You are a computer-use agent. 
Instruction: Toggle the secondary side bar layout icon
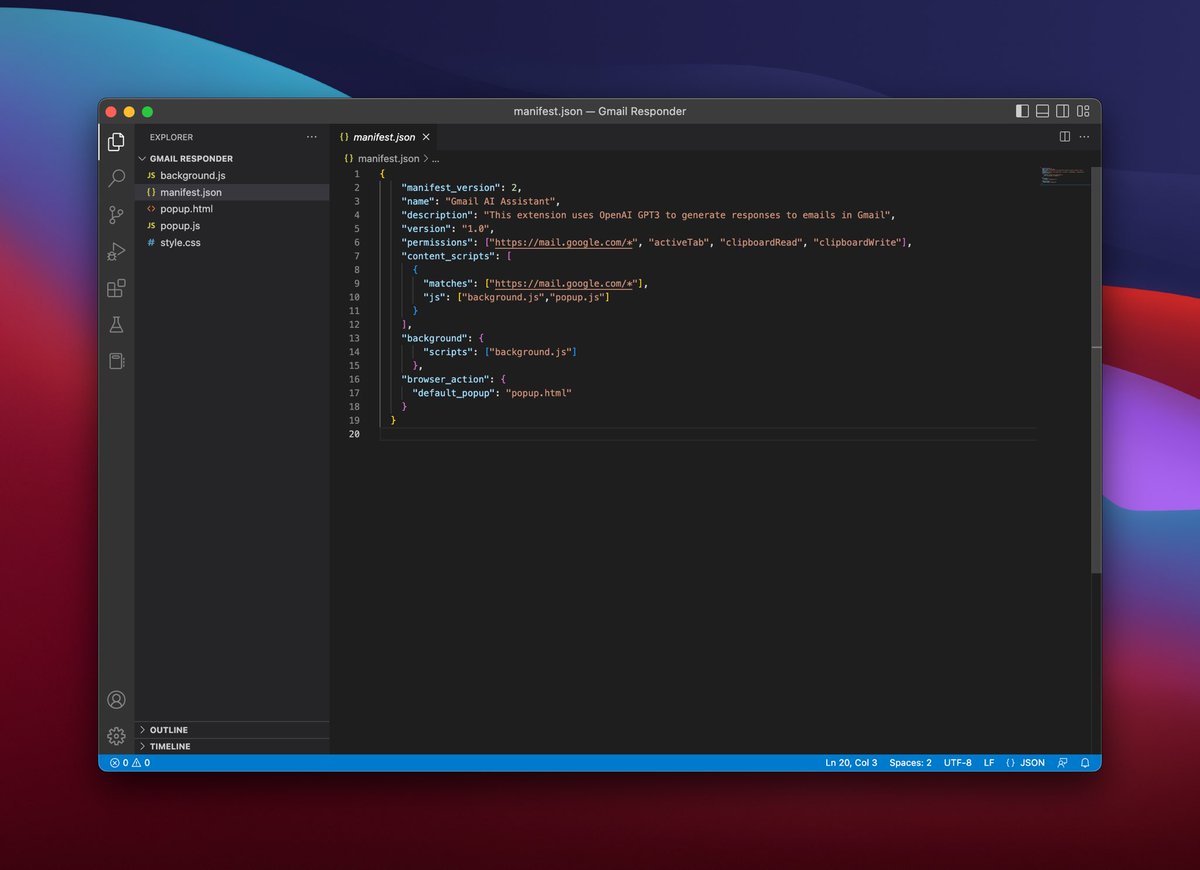1063,111
